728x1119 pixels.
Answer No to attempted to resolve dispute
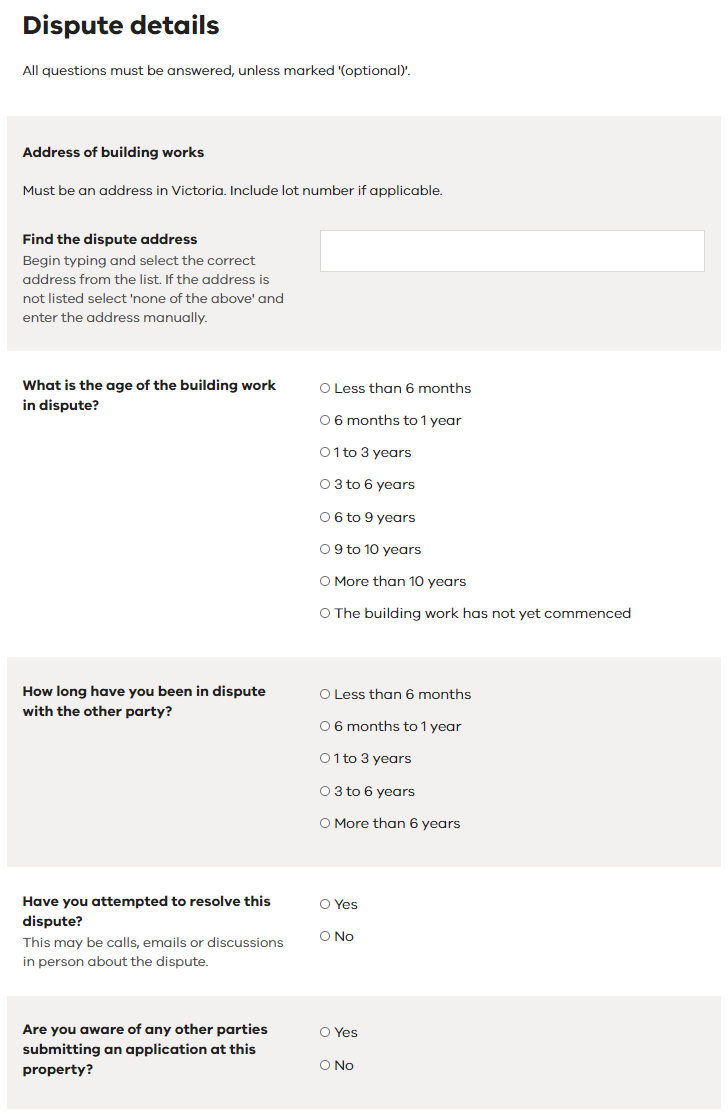point(325,936)
